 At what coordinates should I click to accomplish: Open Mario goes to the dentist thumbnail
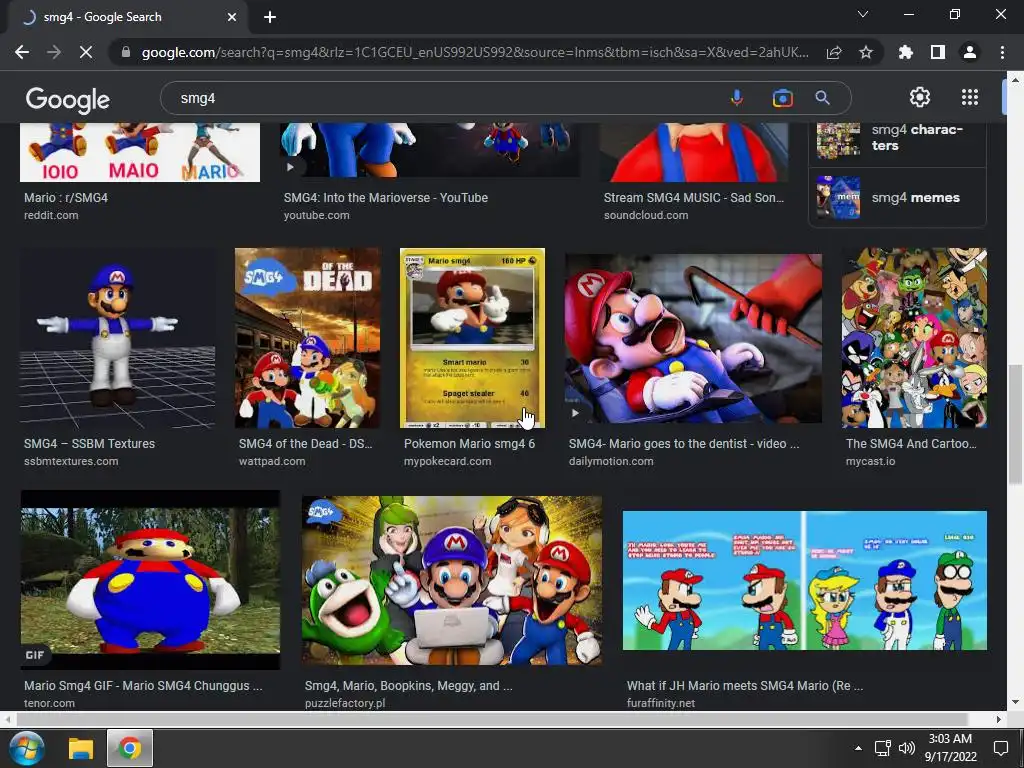pos(693,338)
